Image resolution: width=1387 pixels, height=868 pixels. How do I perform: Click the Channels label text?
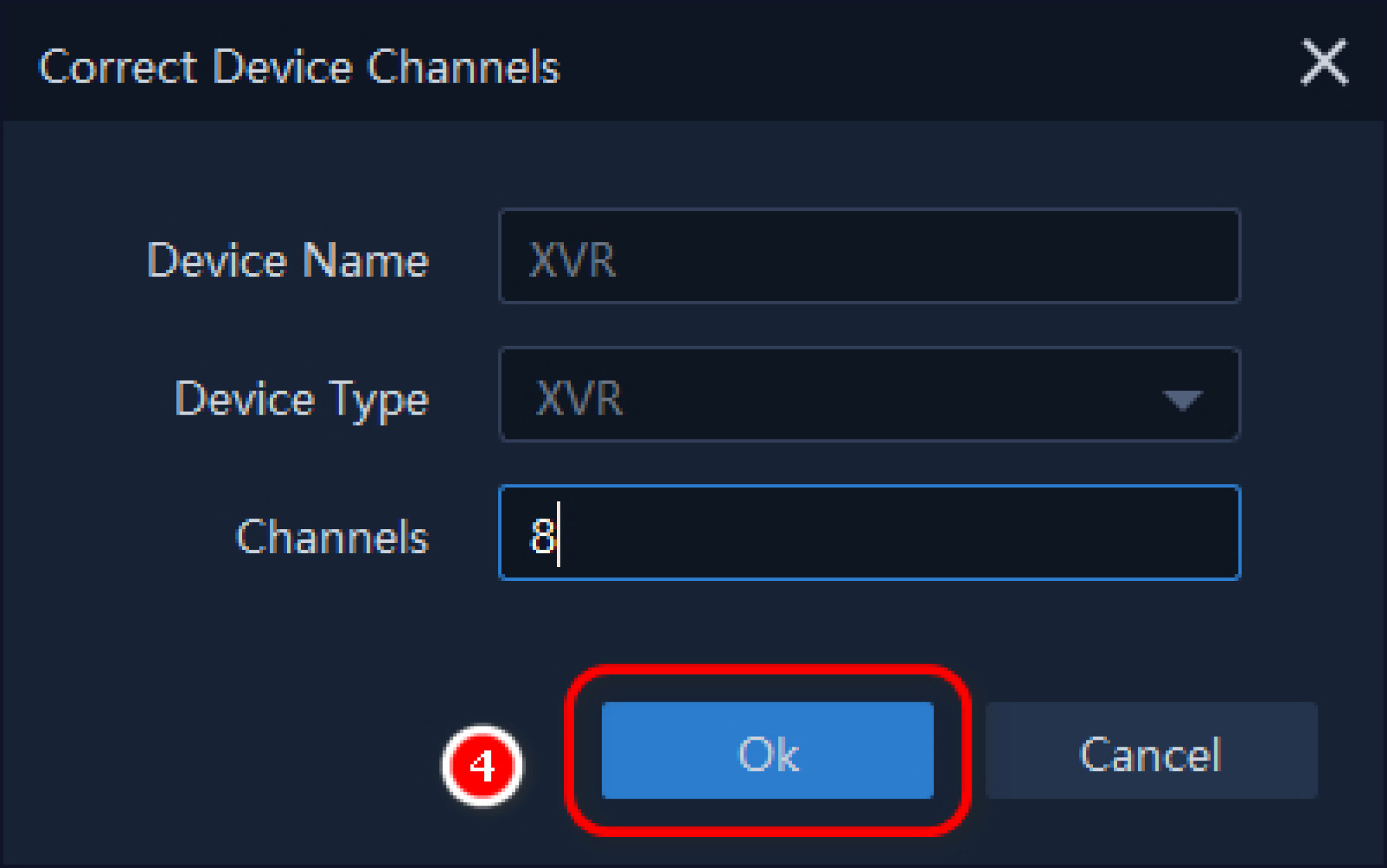click(333, 537)
